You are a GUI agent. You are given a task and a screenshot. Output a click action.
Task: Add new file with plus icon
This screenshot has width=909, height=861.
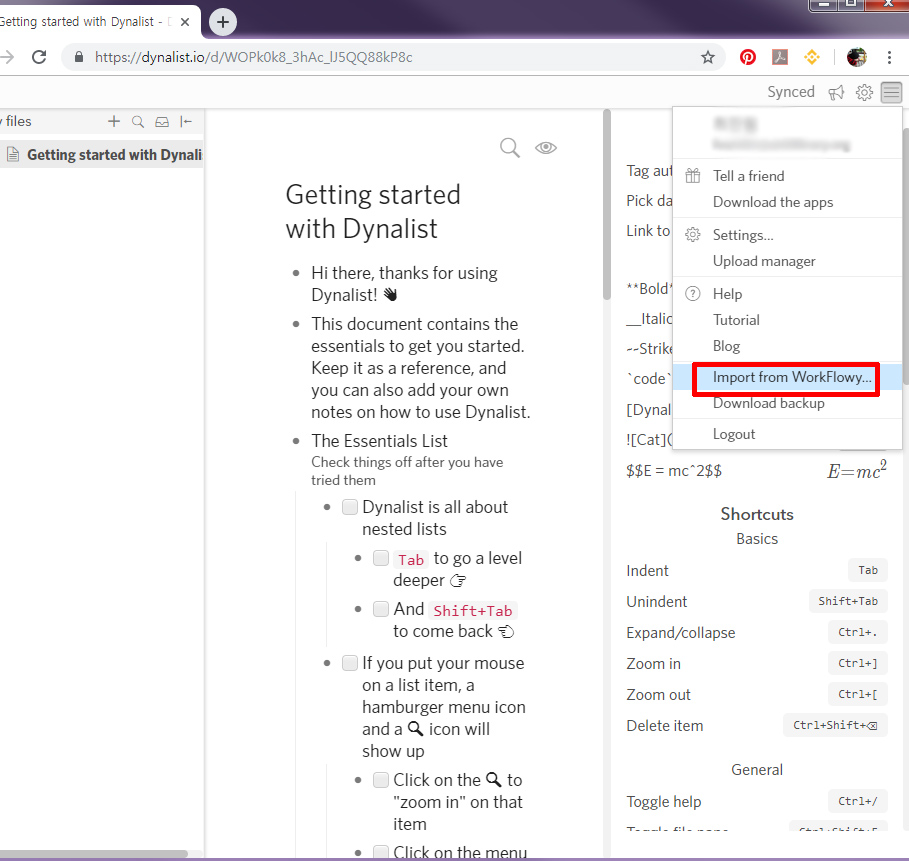tap(114, 121)
